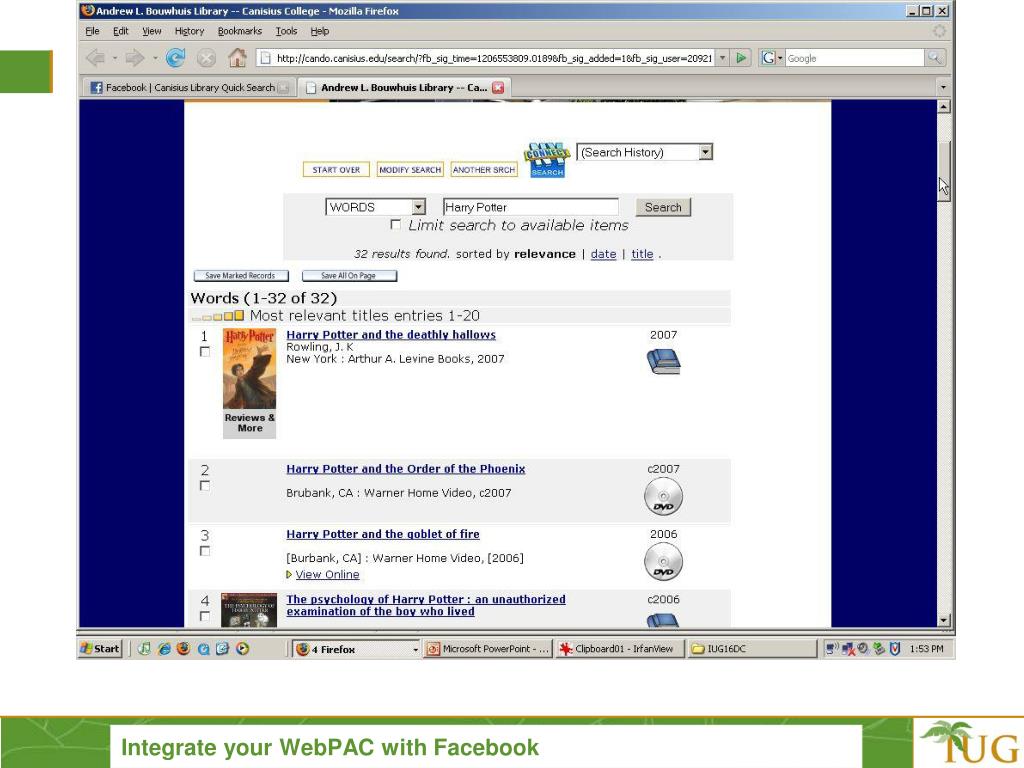This screenshot has width=1024, height=768.
Task: Click Reviews & More under book cover
Action: coord(249,423)
